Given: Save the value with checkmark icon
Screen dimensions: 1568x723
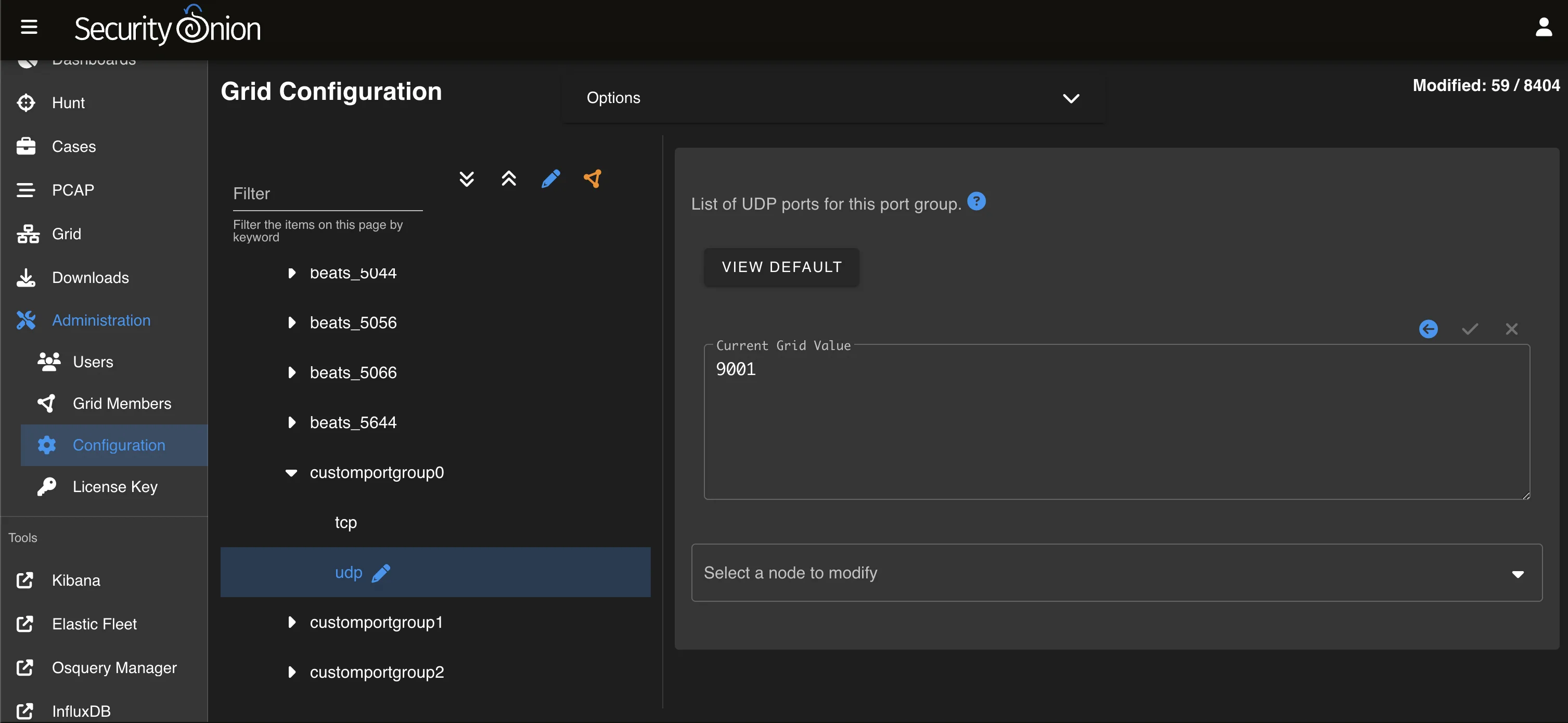Looking at the screenshot, I should tap(1469, 329).
